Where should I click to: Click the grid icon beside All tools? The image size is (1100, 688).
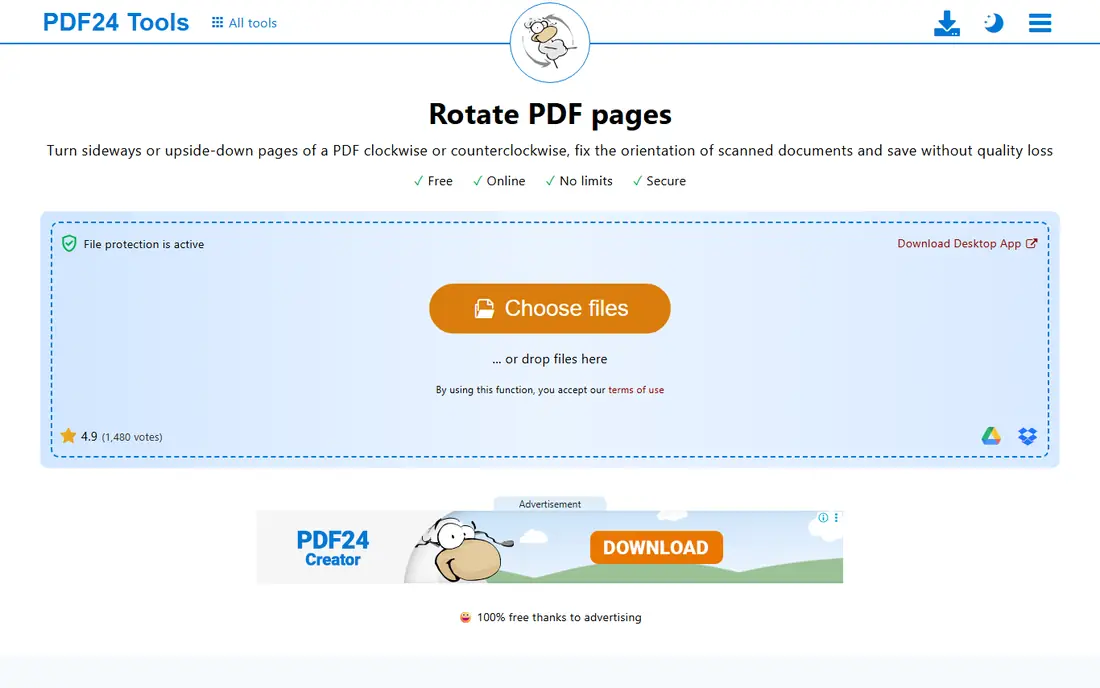click(x=217, y=22)
